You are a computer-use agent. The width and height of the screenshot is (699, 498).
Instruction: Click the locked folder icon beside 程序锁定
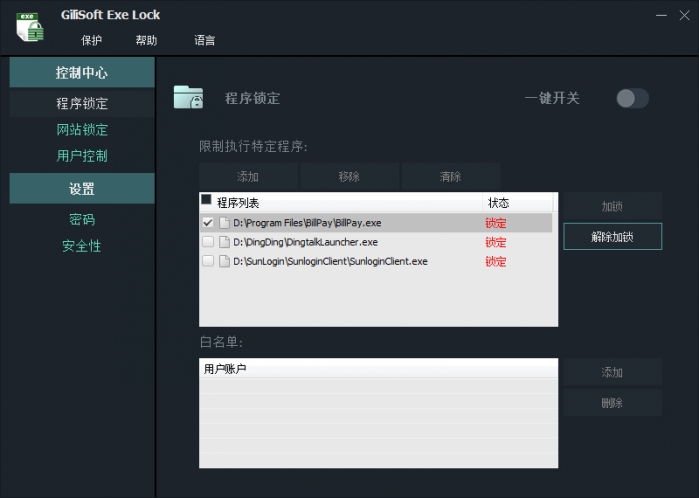pos(188,97)
